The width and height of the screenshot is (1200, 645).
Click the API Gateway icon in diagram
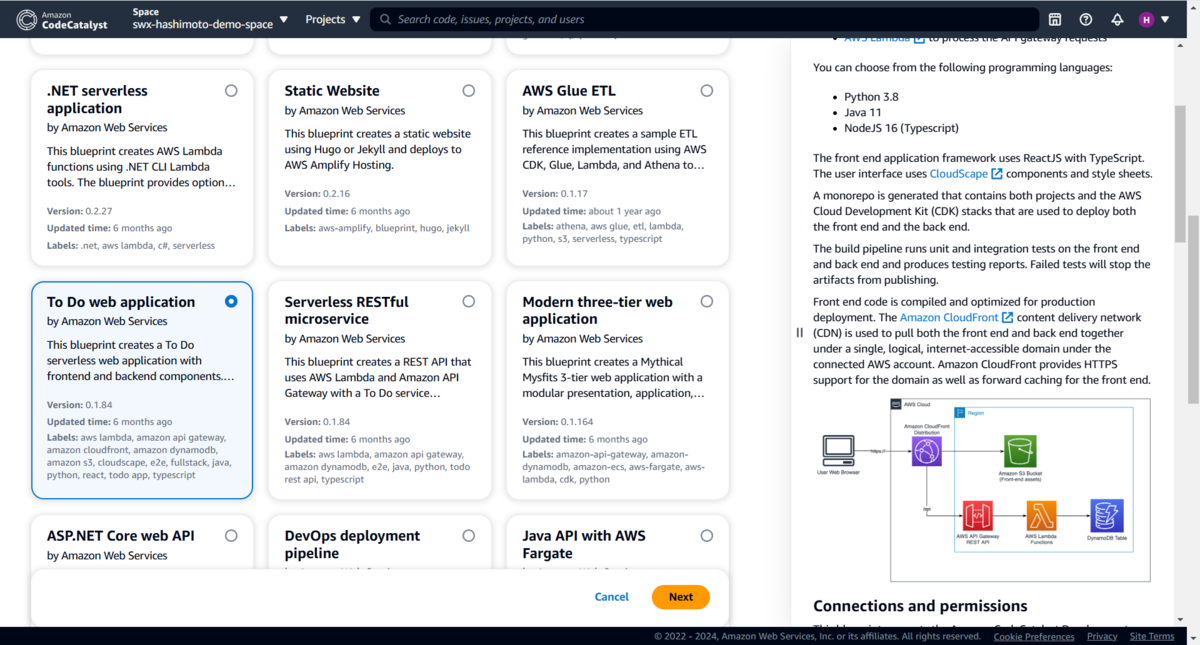977,516
